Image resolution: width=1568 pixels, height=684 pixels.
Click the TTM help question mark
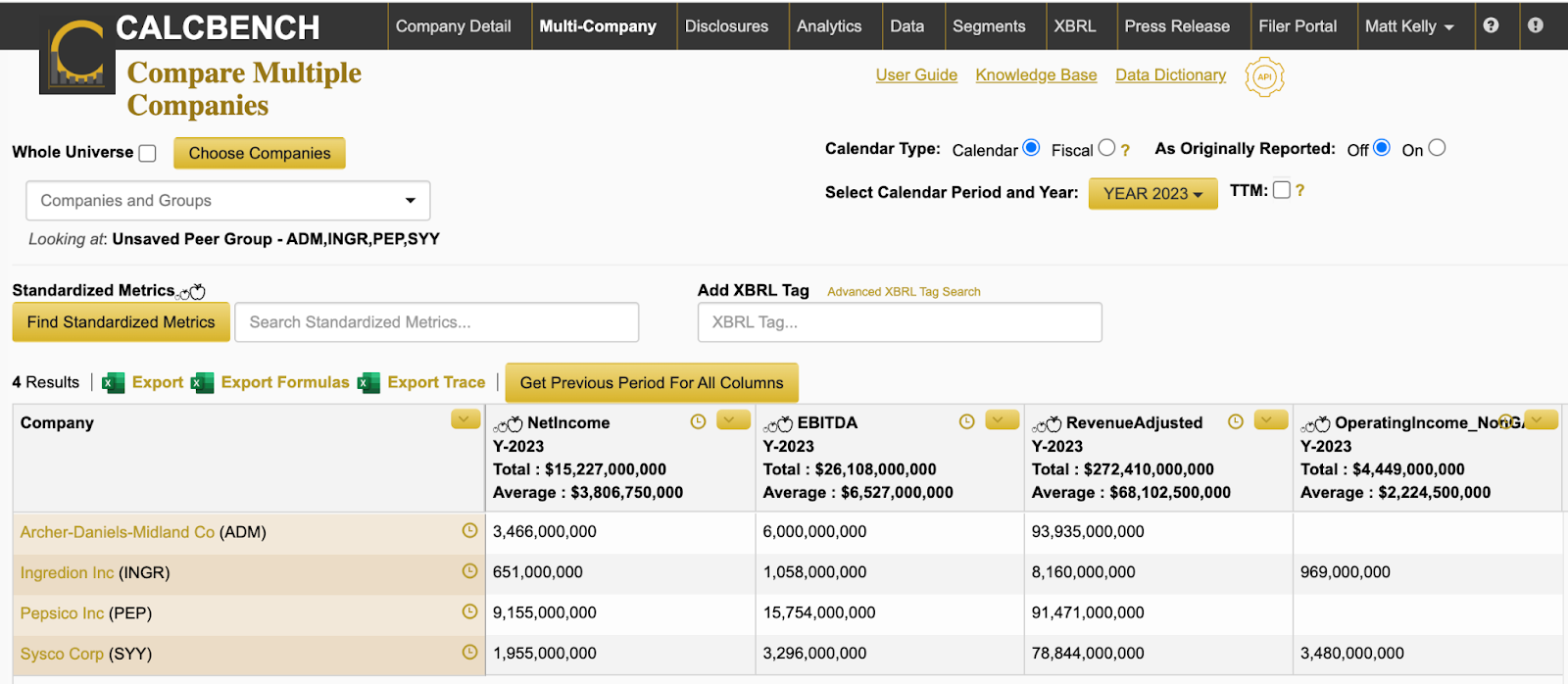1299,191
